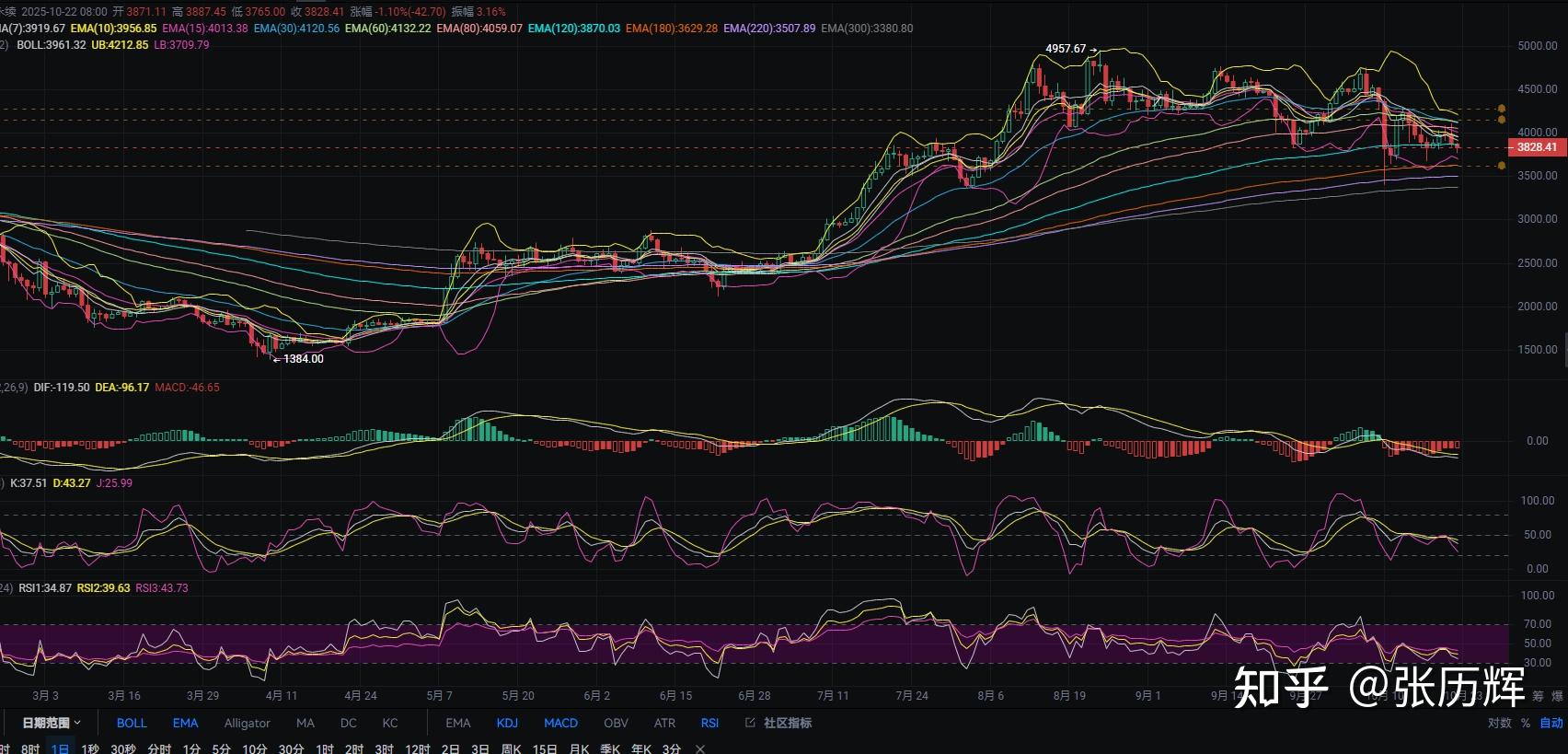Toggle the BOLL overlay indicator
Image resolution: width=1568 pixels, height=754 pixels.
coord(132,723)
